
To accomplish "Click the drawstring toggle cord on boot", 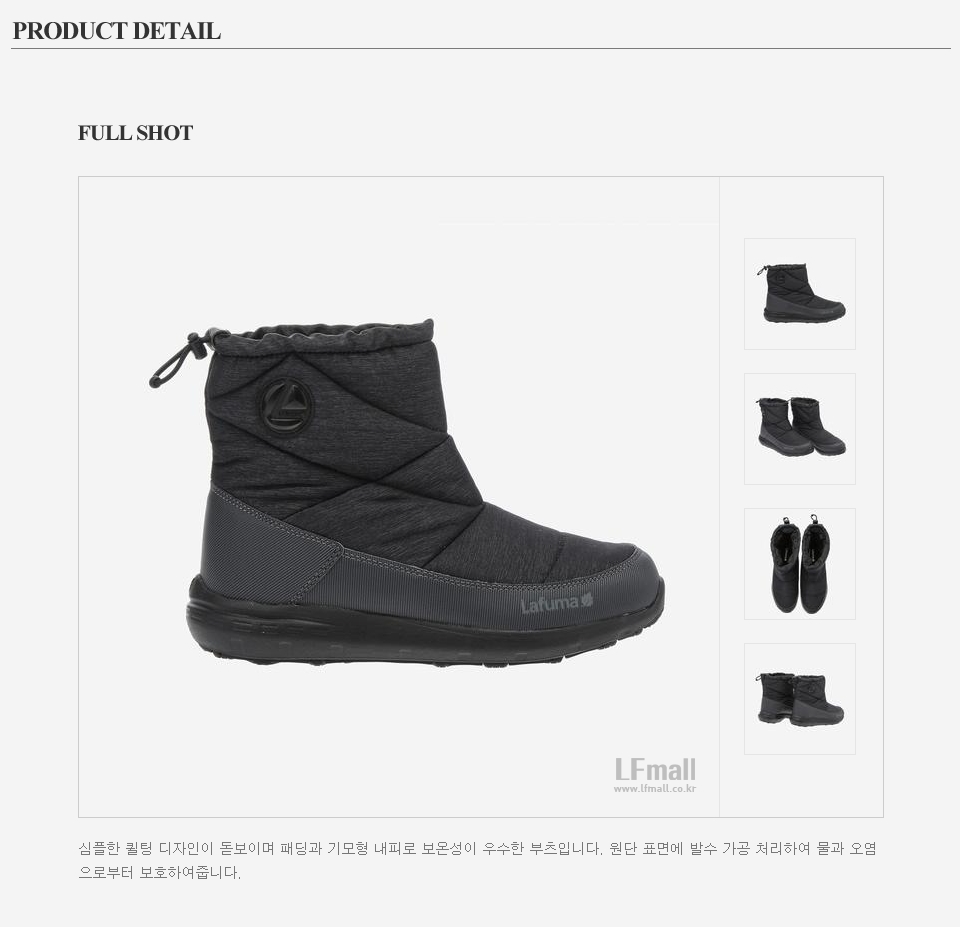I will click(x=179, y=359).
